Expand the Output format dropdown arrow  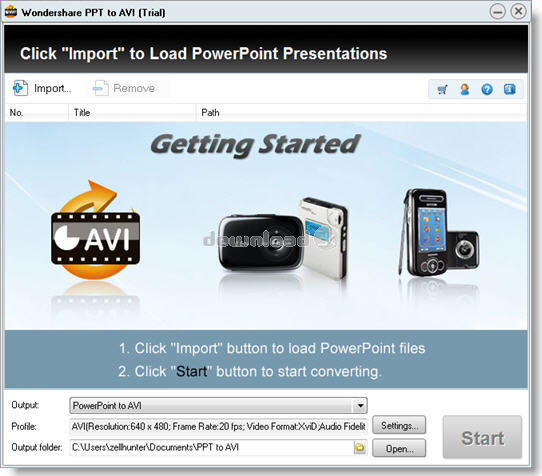coord(360,405)
